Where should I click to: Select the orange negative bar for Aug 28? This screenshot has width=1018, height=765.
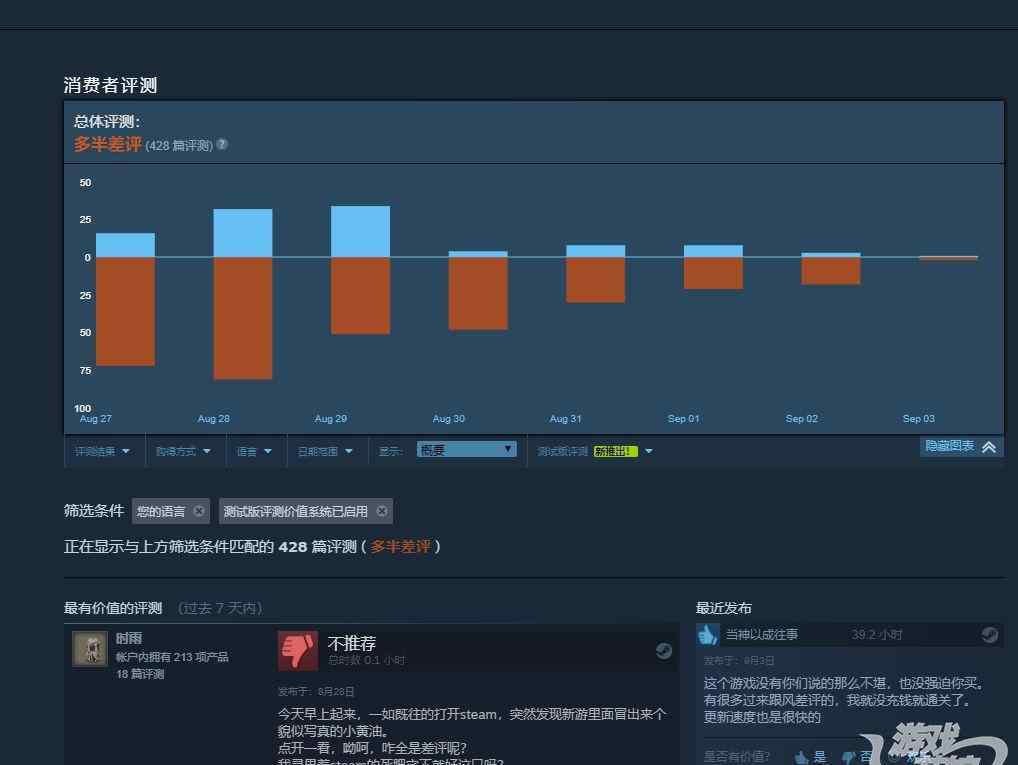pos(243,318)
